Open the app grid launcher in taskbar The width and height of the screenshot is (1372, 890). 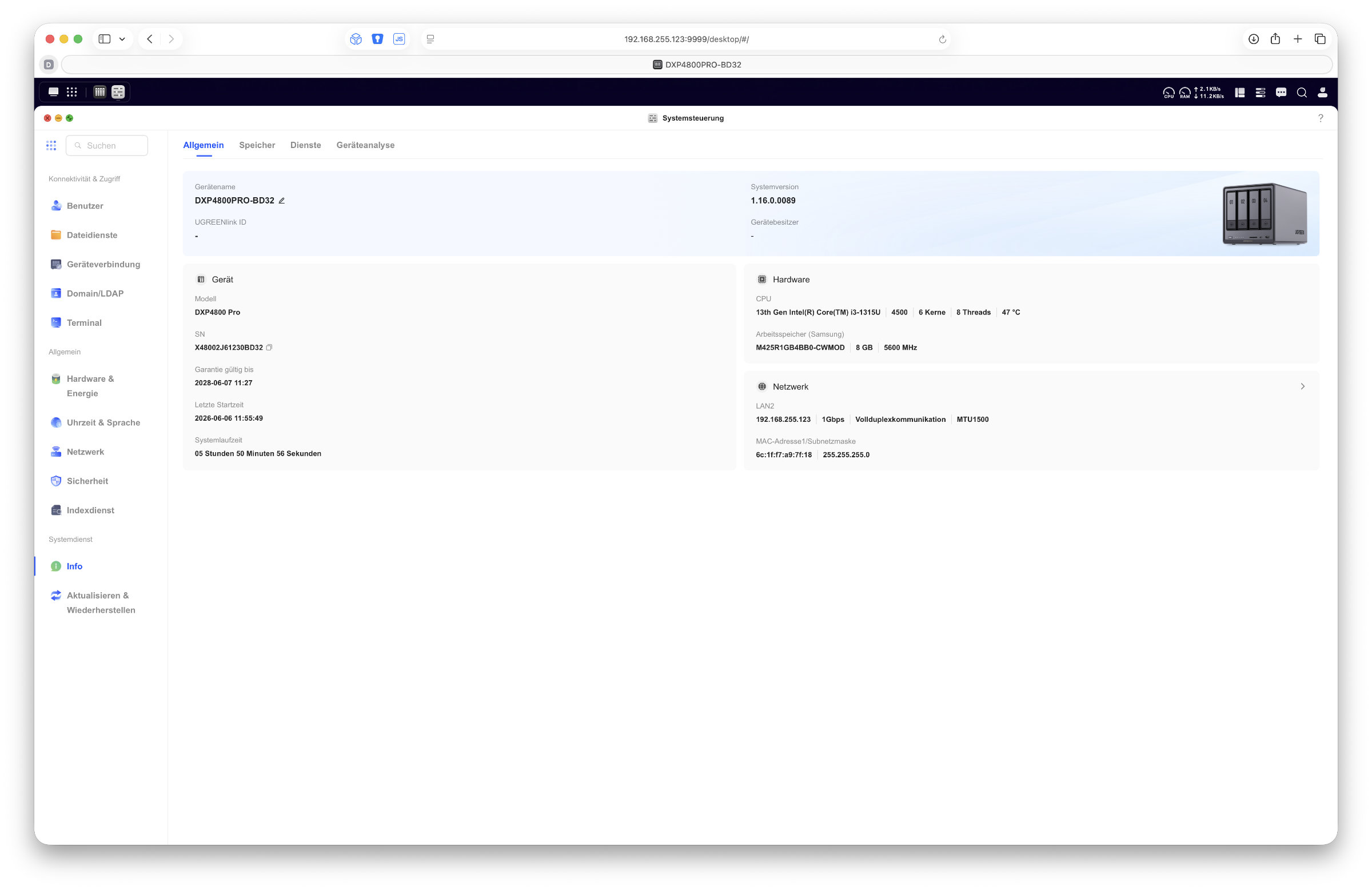point(71,91)
